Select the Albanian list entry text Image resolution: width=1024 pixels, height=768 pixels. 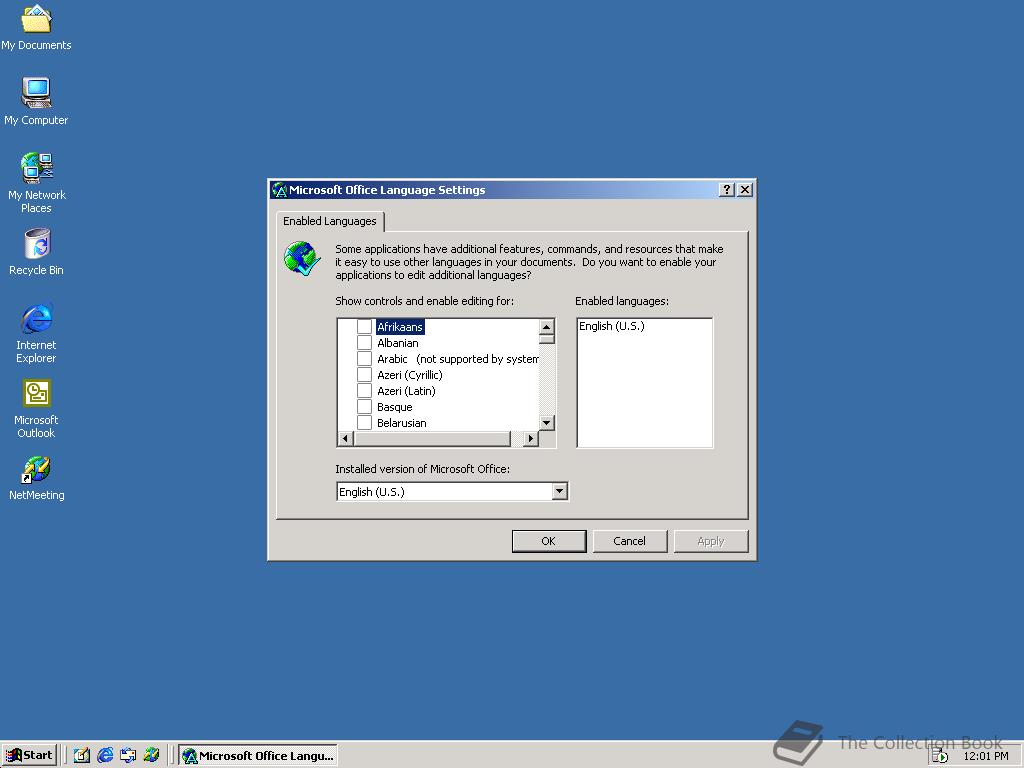[398, 343]
